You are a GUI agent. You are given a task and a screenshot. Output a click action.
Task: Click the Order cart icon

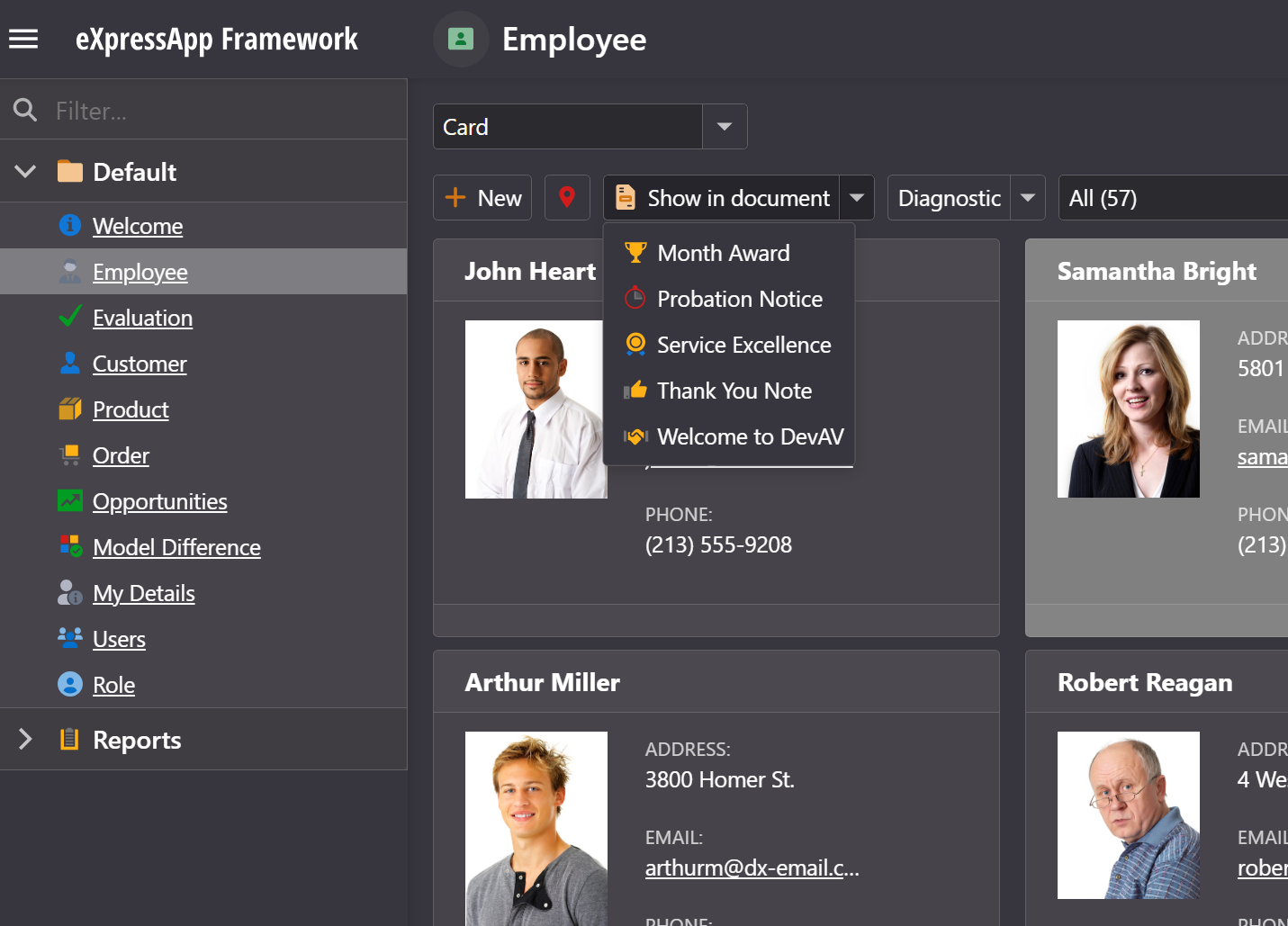click(x=70, y=454)
